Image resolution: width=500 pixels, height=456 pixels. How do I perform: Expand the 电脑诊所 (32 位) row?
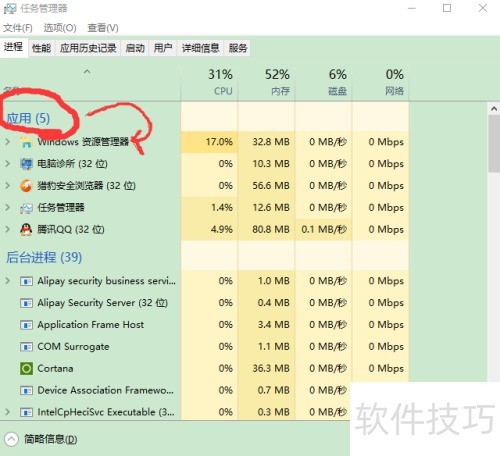(7, 164)
